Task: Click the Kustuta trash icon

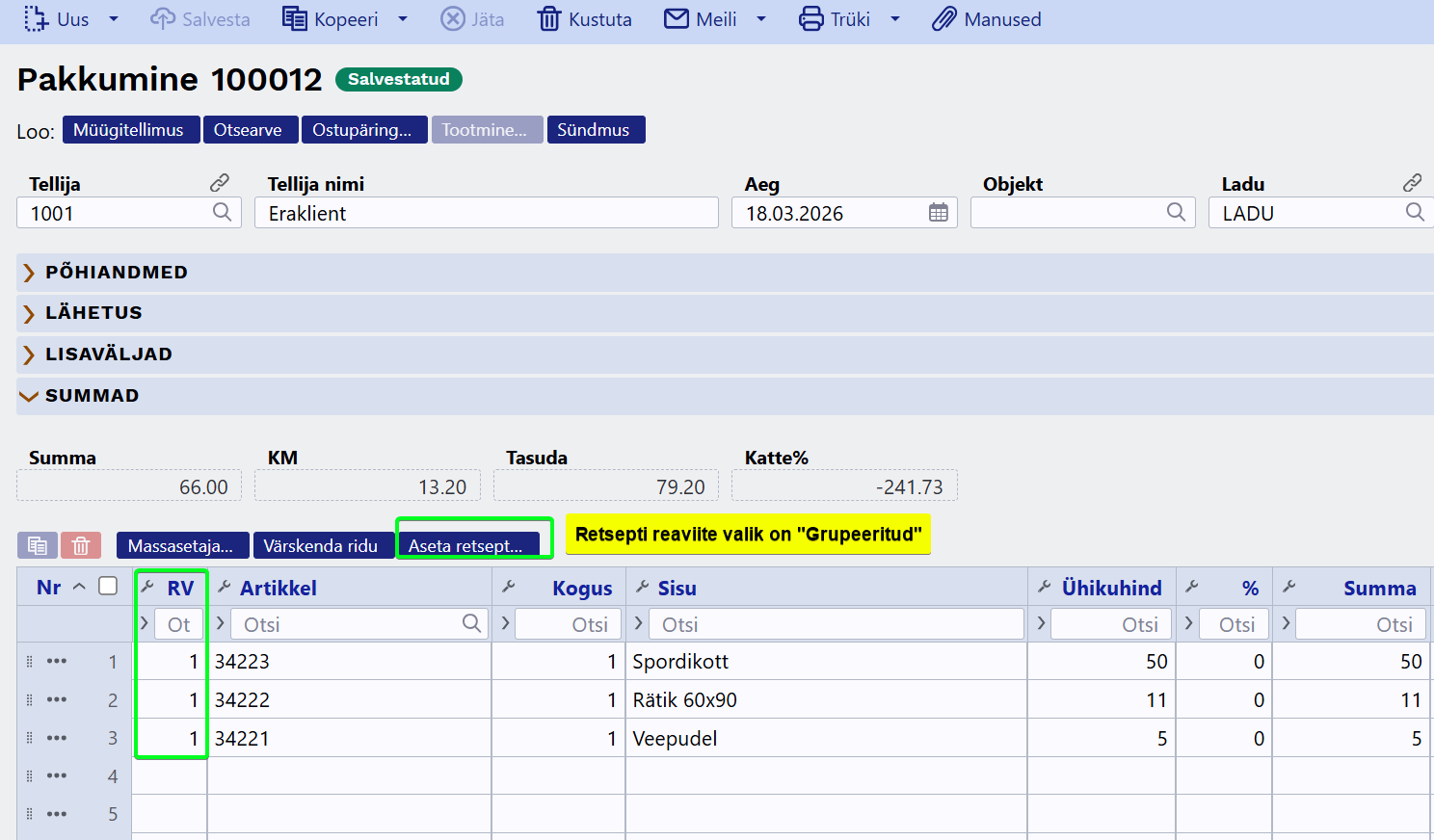Action: [548, 19]
